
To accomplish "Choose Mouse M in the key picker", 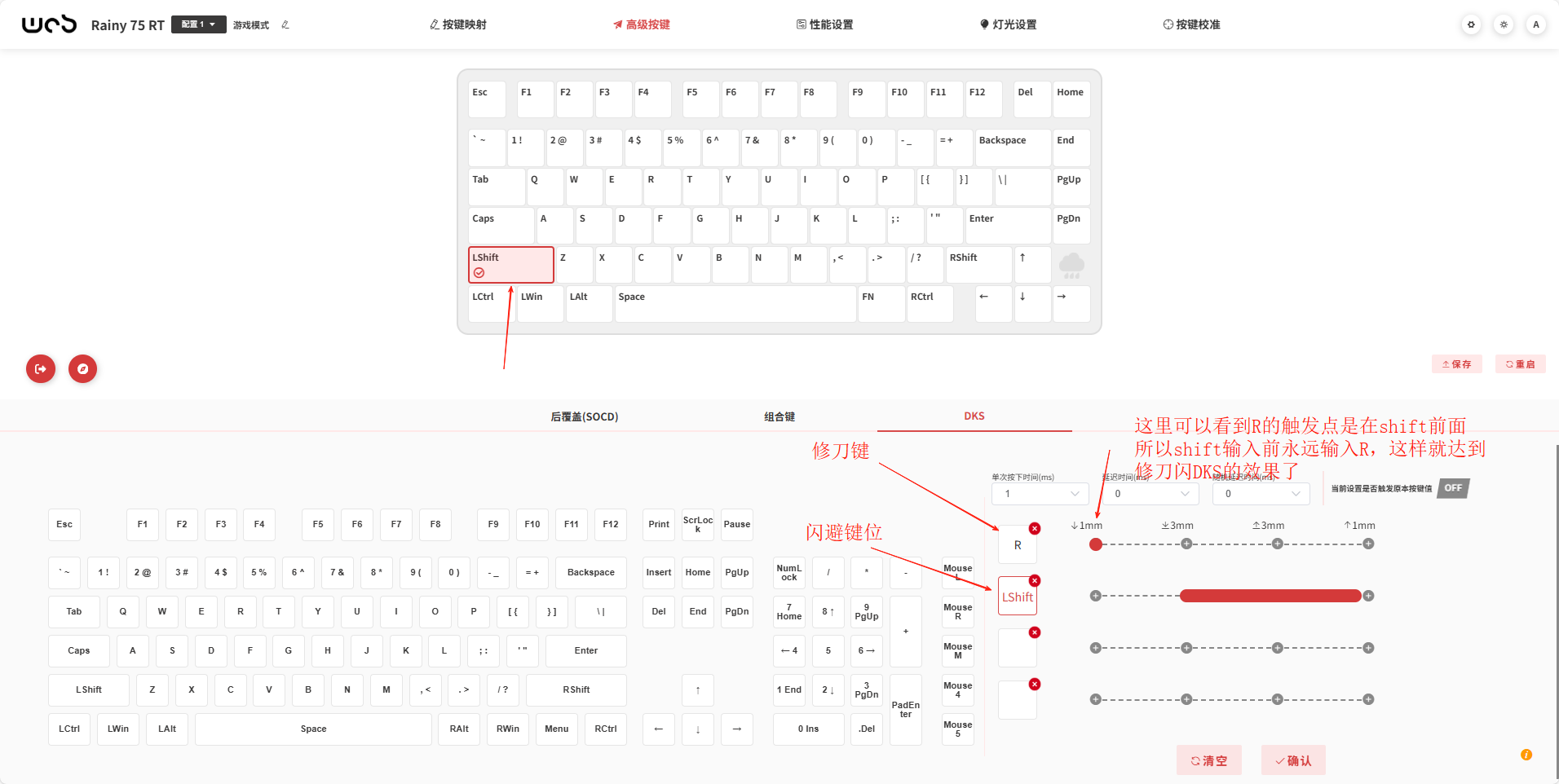I will [958, 651].
